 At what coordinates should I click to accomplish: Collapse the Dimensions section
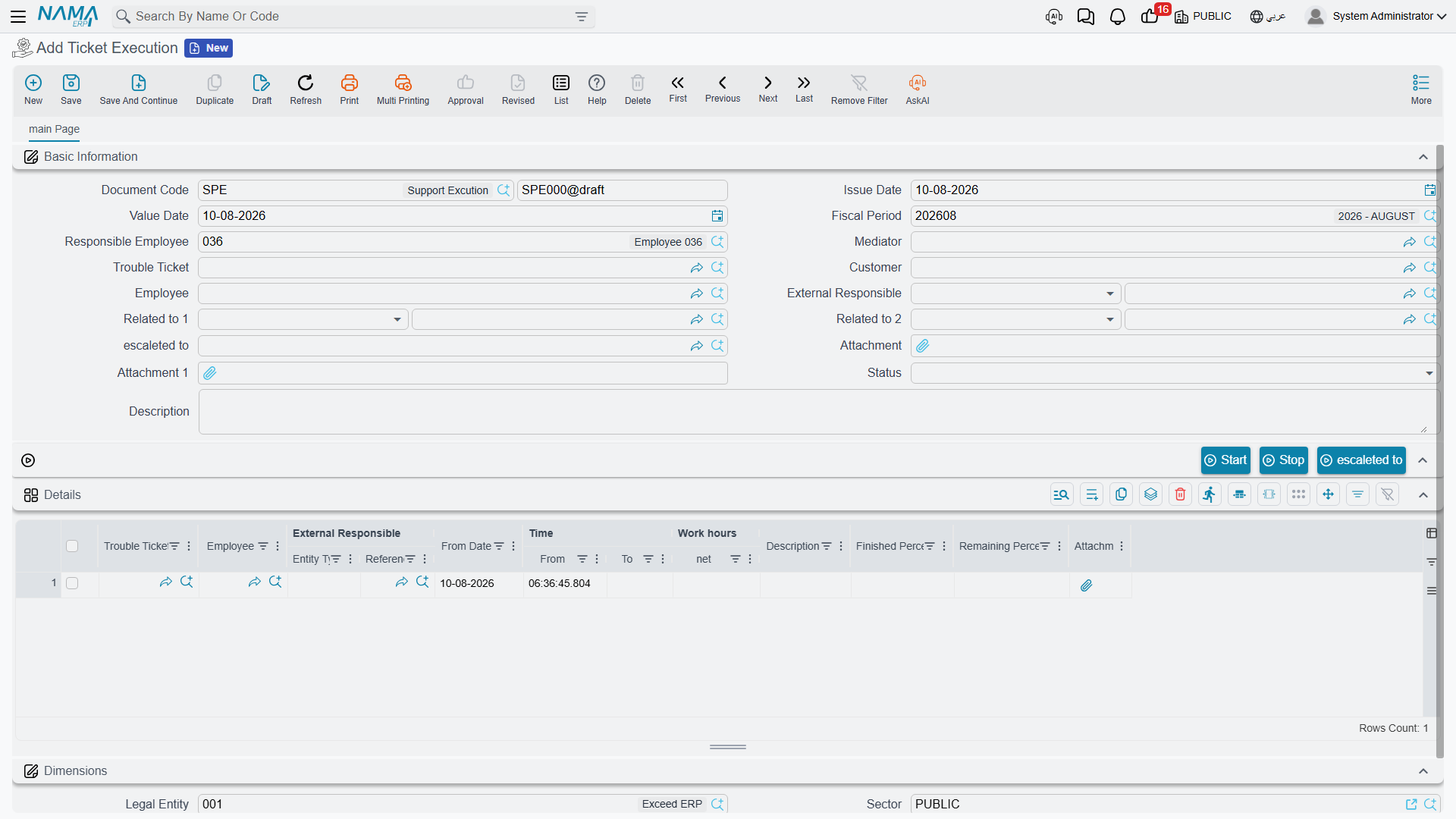click(1423, 771)
